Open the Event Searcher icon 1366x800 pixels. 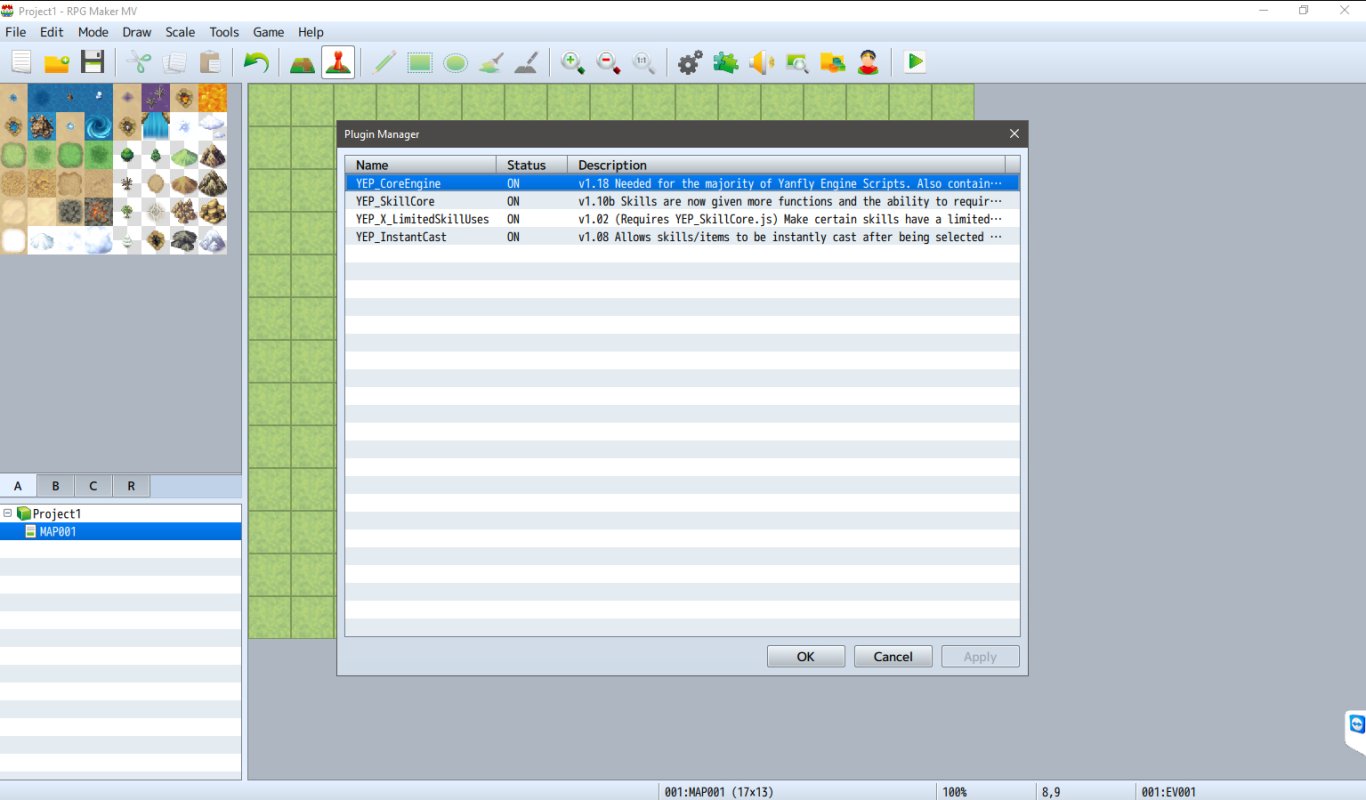pyautogui.click(x=797, y=62)
